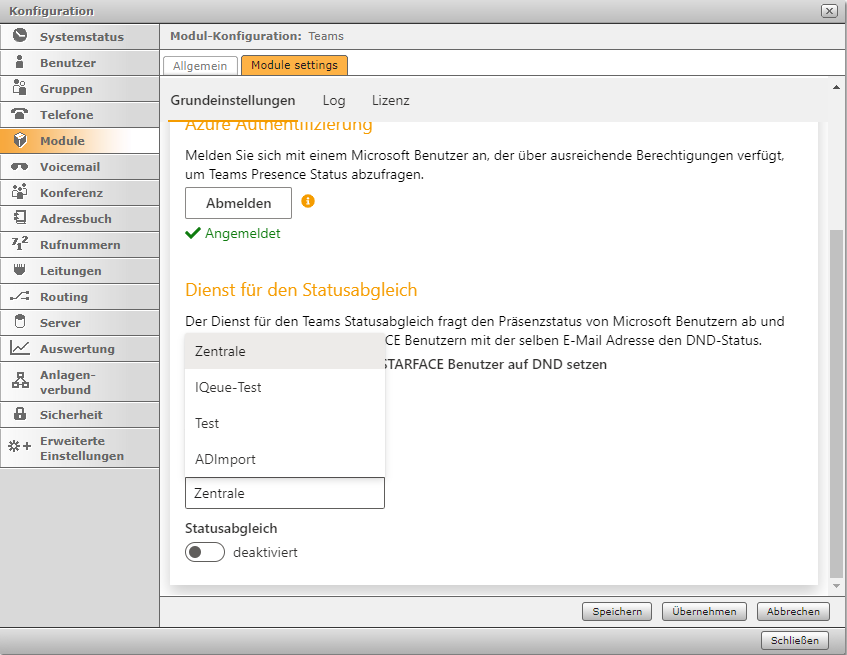The image size is (847, 655).
Task: Click the deaktiviert label text
Action: 265,552
